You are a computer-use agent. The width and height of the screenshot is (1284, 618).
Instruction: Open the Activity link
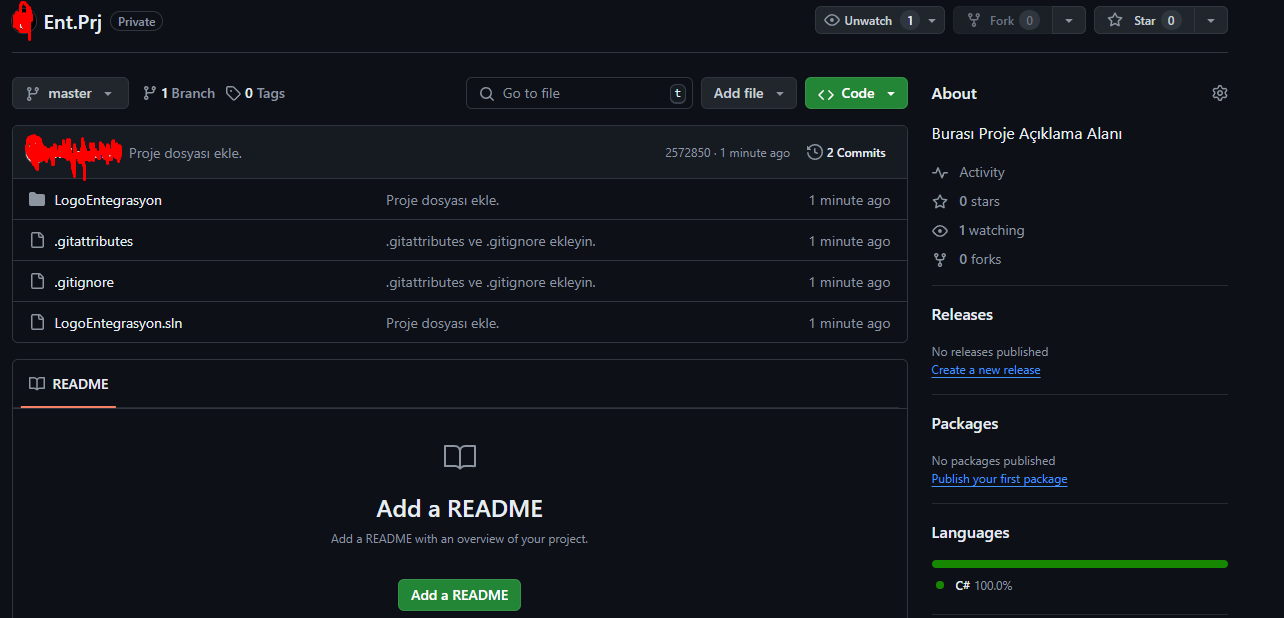tap(982, 172)
